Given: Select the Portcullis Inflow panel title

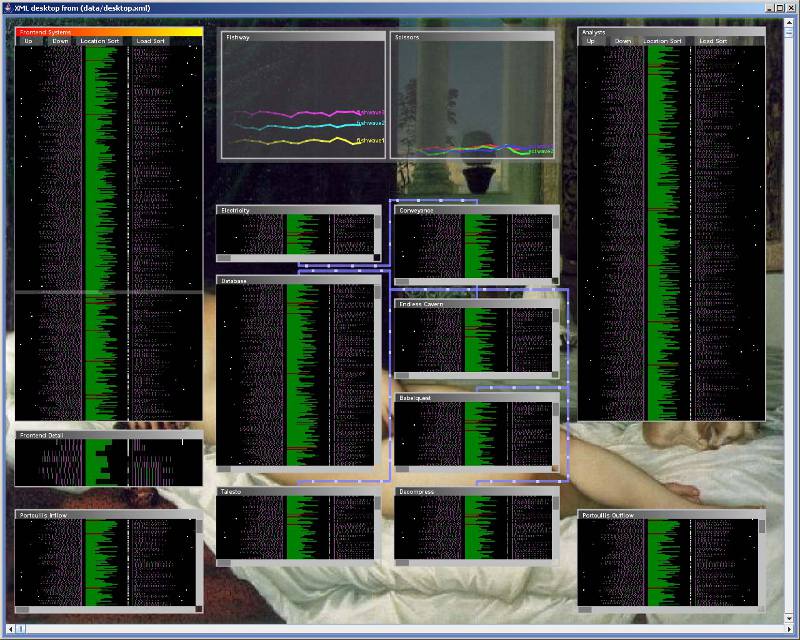Looking at the screenshot, I should coord(43,515).
